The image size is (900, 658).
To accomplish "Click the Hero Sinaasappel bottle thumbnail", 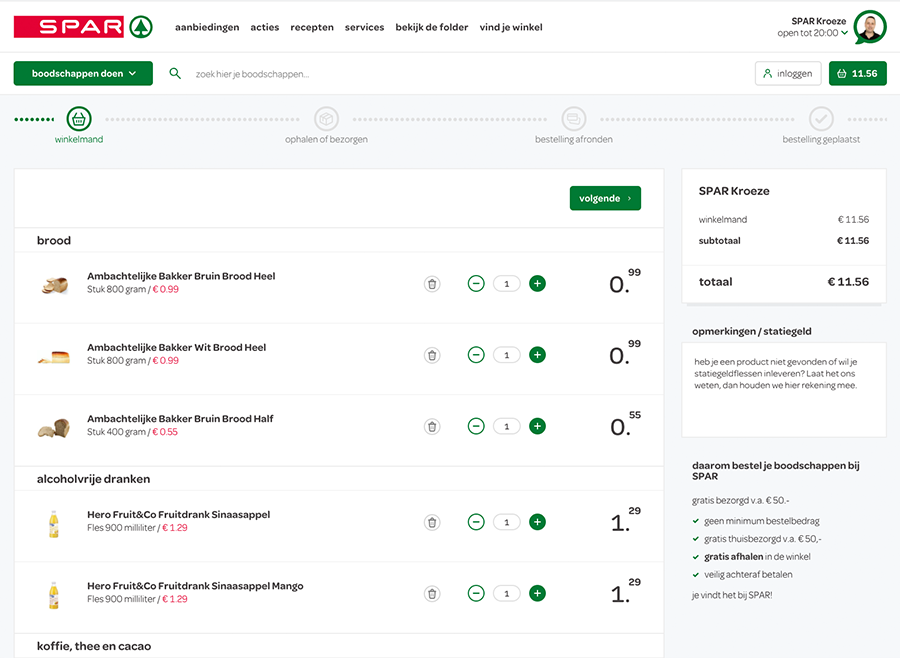I will [54, 524].
